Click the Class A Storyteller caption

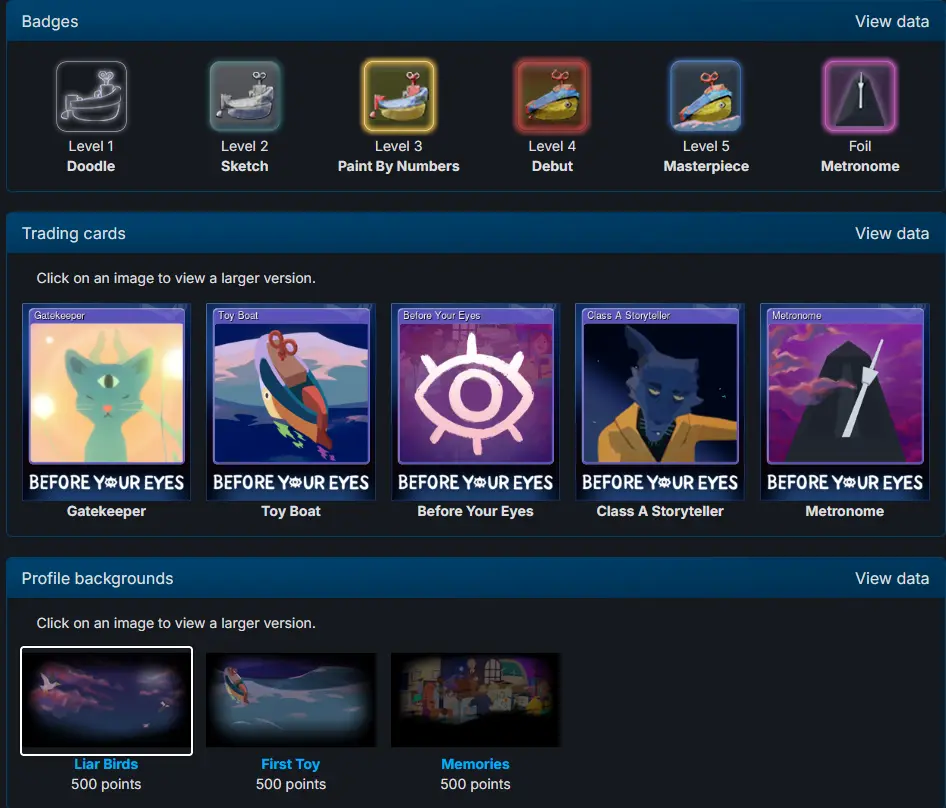pos(660,511)
